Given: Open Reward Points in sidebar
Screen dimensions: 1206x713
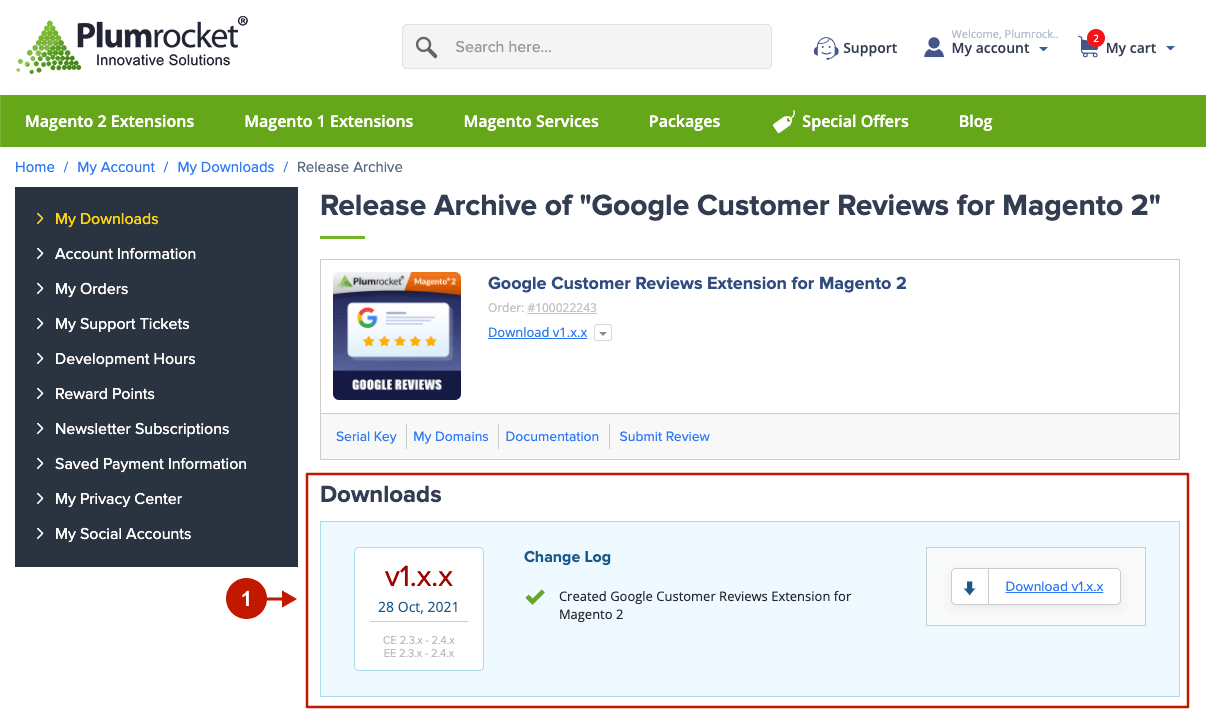Looking at the screenshot, I should 105,394.
